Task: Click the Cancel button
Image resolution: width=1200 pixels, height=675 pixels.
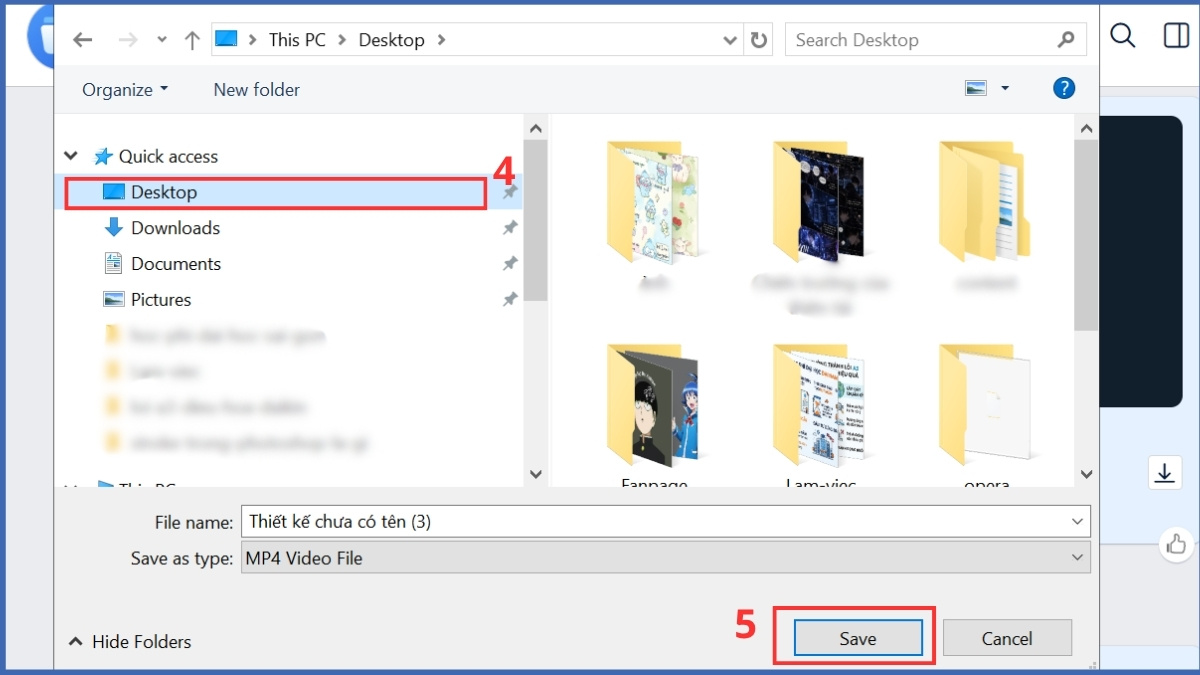Action: pos(1007,638)
